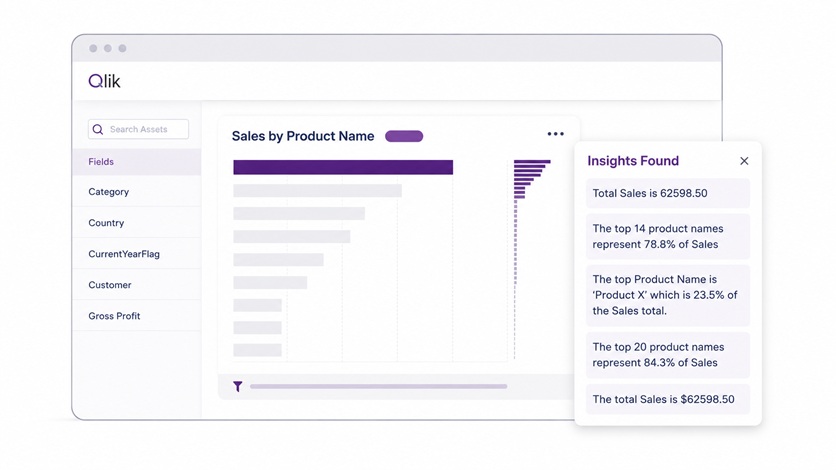
Task: Click the filter funnel icon
Action: pos(238,386)
